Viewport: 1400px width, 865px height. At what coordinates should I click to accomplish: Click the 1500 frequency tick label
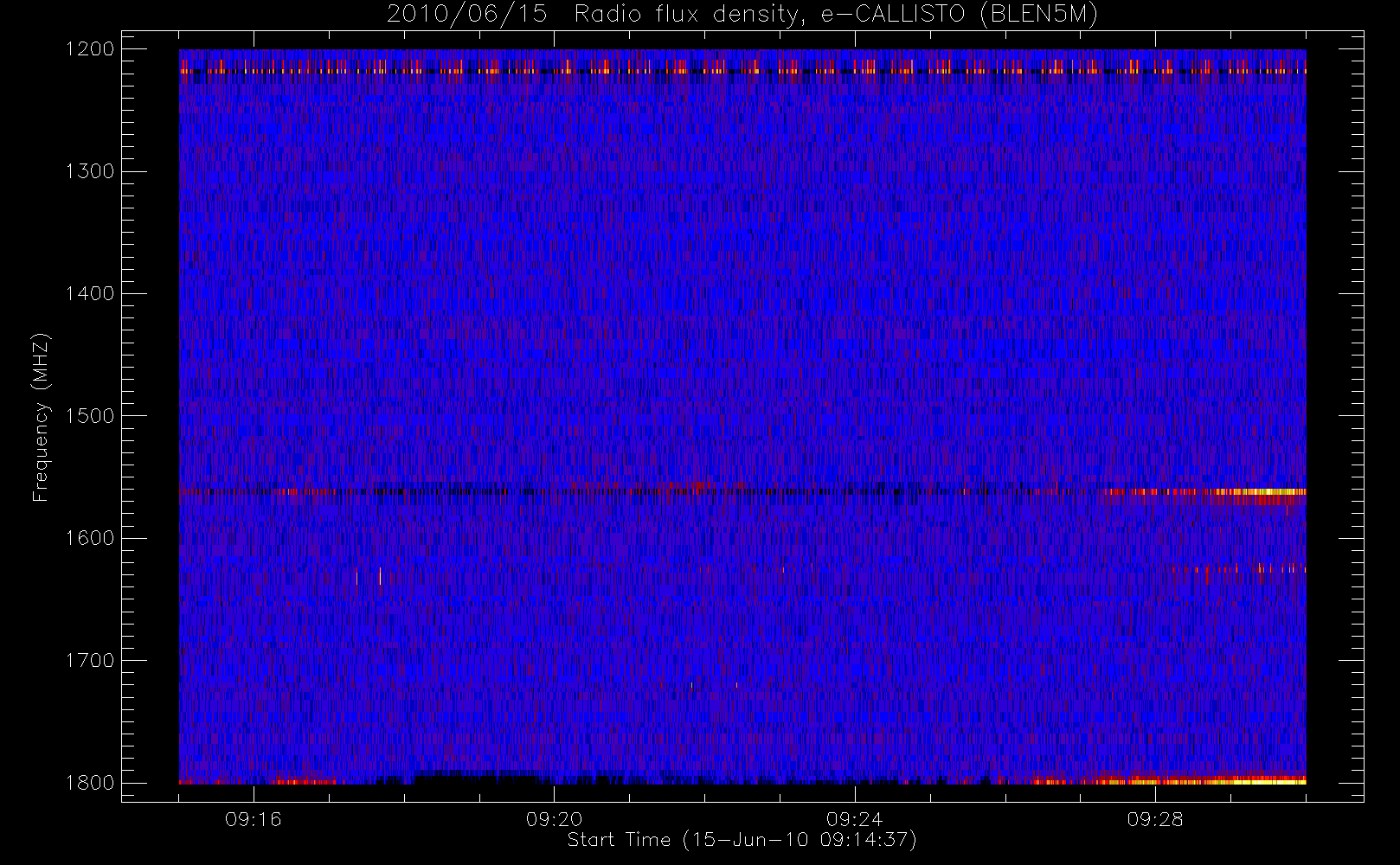point(90,416)
